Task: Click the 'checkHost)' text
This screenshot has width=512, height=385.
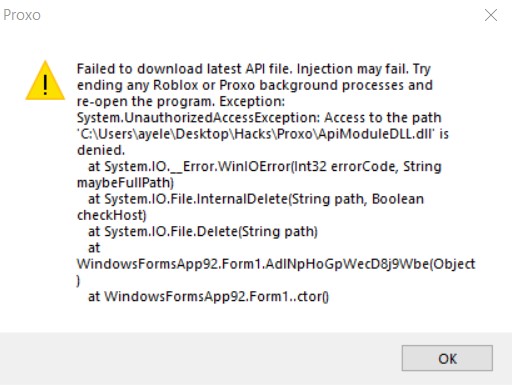Action: coord(112,215)
